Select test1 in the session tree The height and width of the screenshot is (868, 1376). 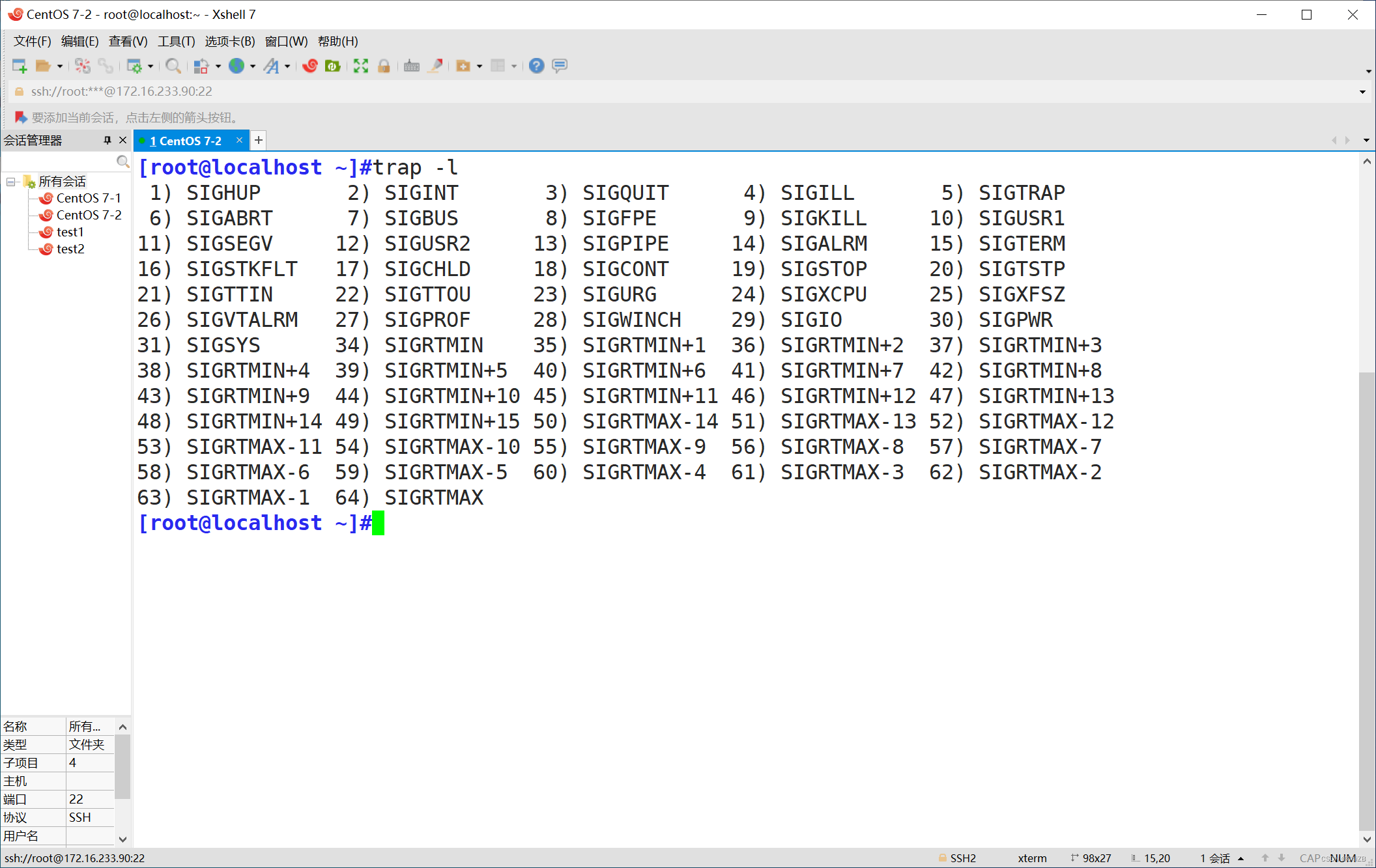tap(70, 232)
